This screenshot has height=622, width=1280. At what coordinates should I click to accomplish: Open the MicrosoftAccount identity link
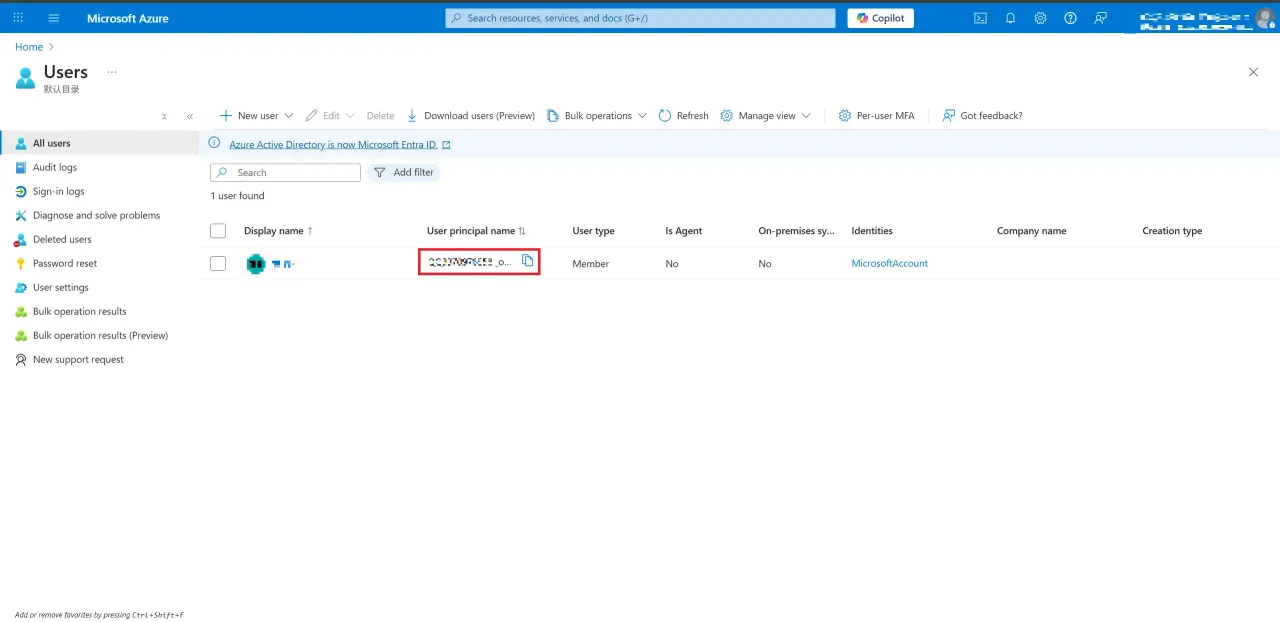pos(890,263)
